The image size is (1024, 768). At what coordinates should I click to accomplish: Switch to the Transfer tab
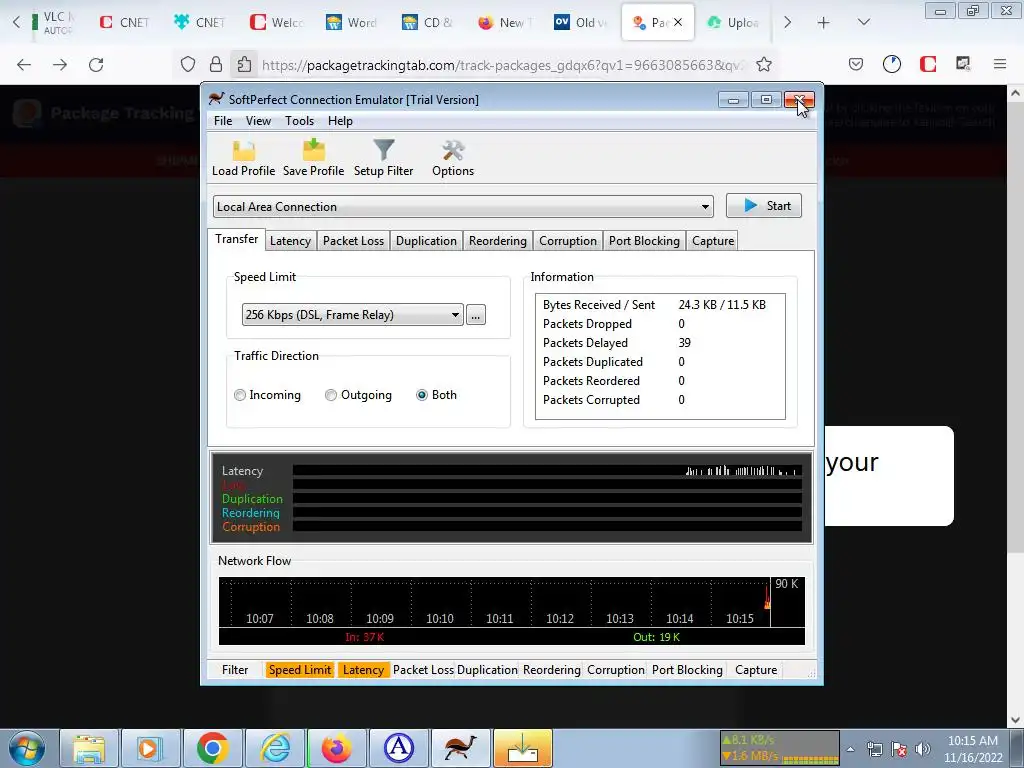pyautogui.click(x=236, y=239)
